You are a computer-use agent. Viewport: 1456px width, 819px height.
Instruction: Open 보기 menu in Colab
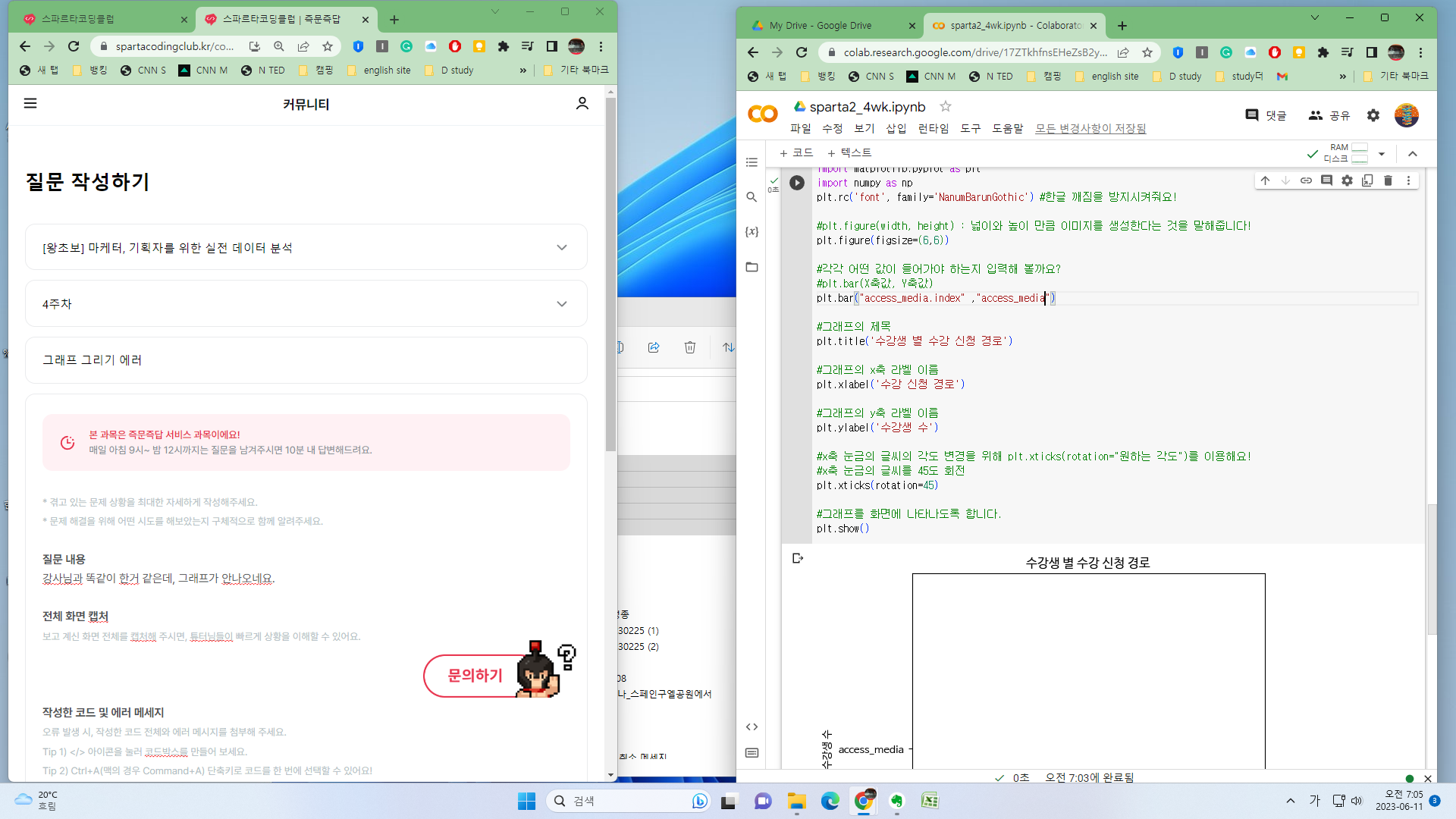coord(864,128)
